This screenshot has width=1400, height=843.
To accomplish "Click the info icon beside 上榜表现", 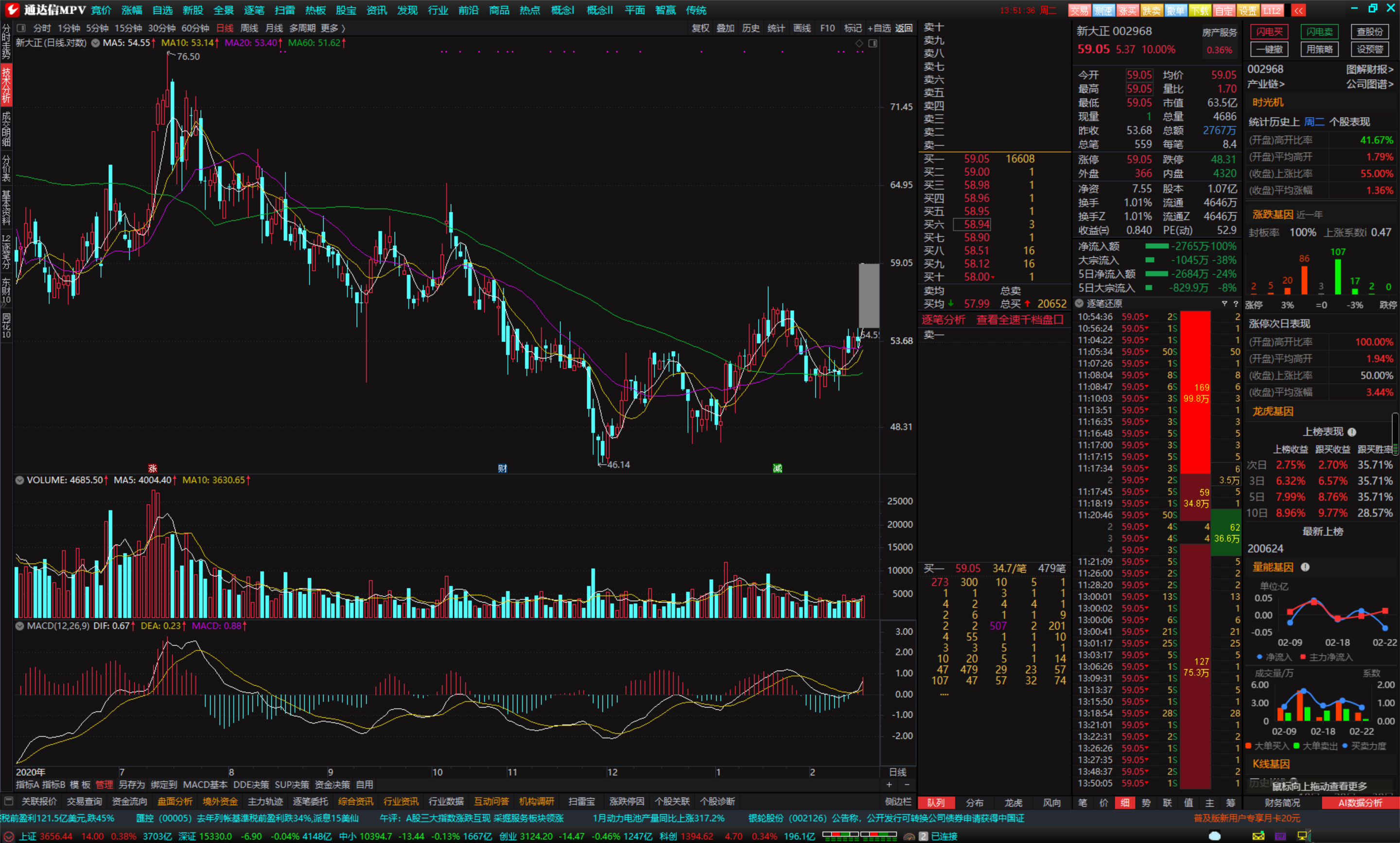I will pos(1352,432).
